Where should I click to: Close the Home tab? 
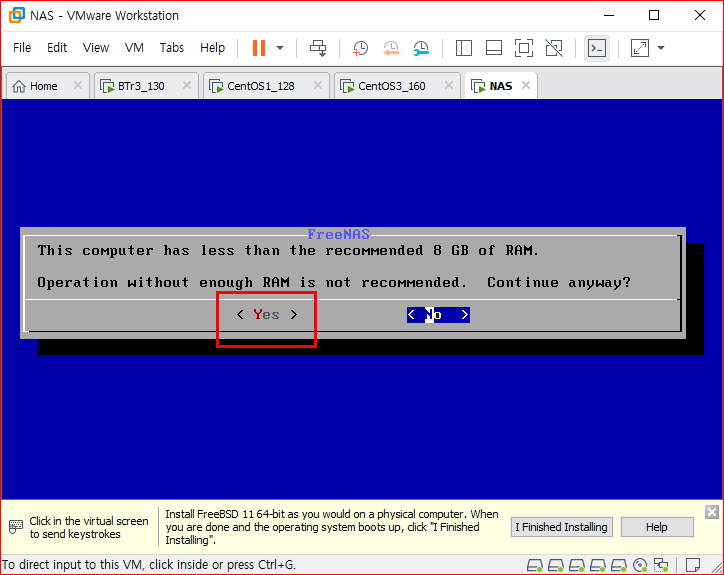78,85
